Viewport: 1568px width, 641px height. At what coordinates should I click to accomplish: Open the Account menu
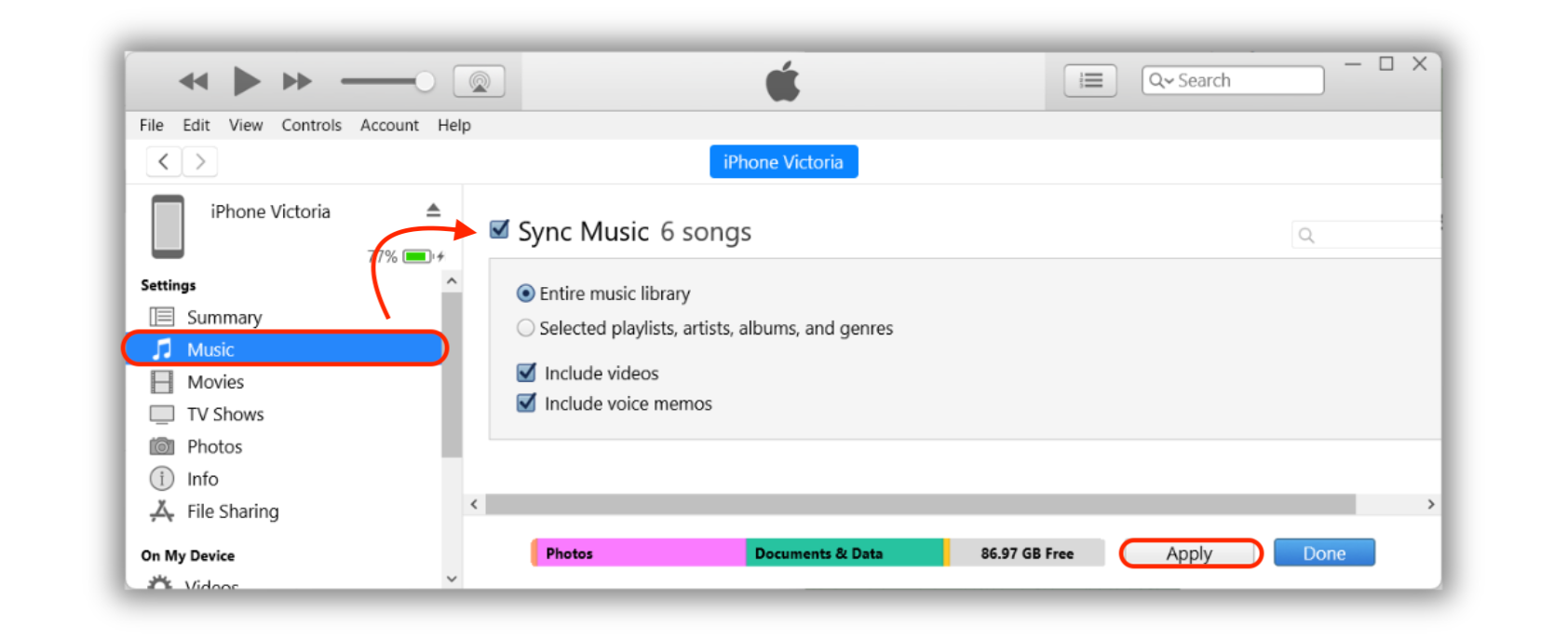click(389, 125)
